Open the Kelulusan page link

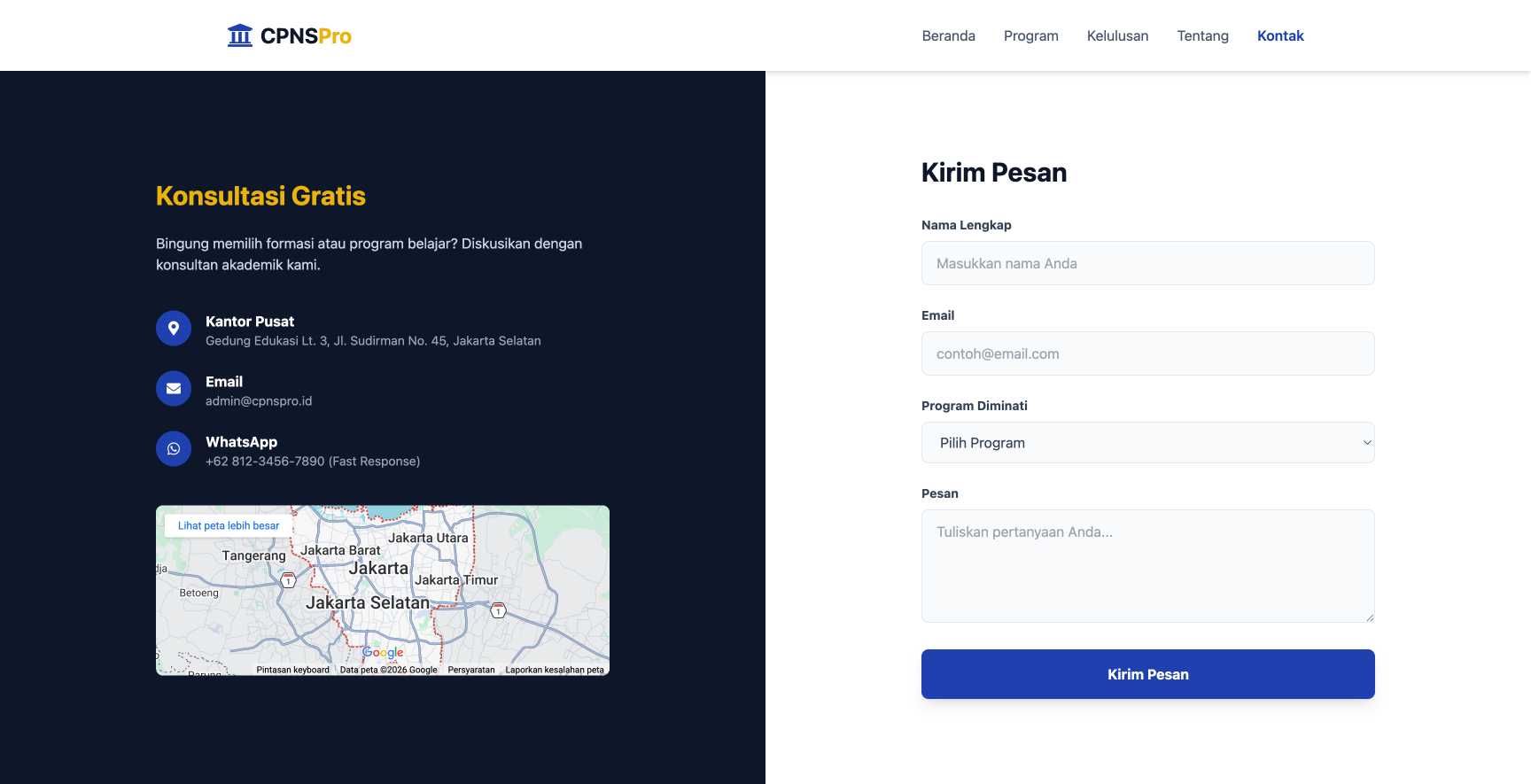(1117, 35)
